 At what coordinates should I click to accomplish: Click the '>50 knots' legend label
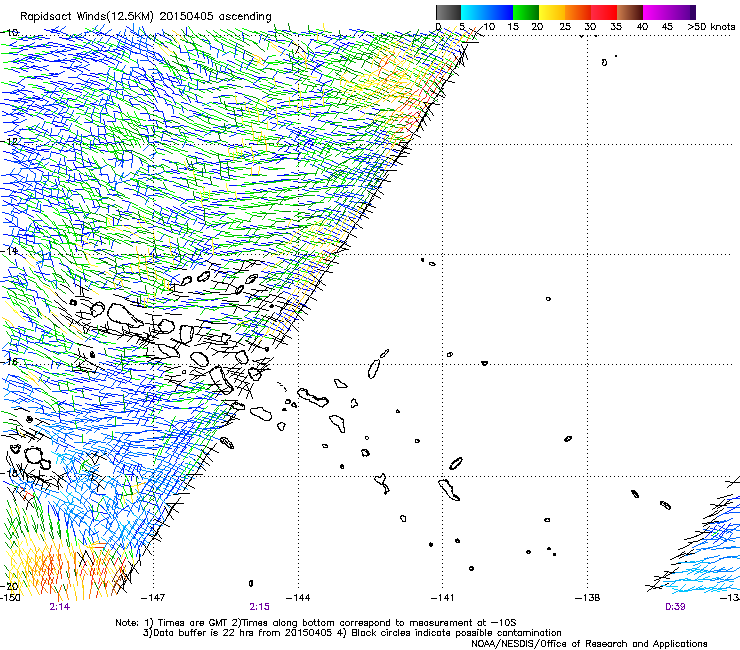(x=711, y=27)
